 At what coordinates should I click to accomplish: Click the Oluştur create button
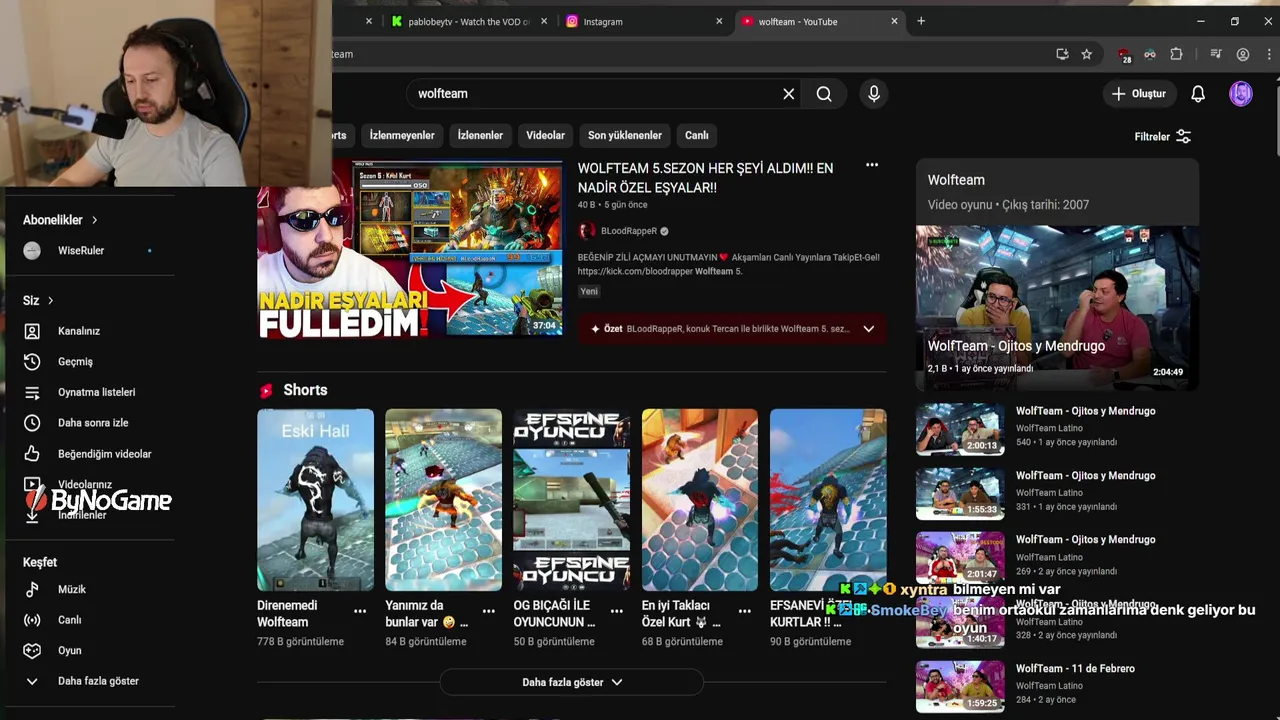[1138, 94]
